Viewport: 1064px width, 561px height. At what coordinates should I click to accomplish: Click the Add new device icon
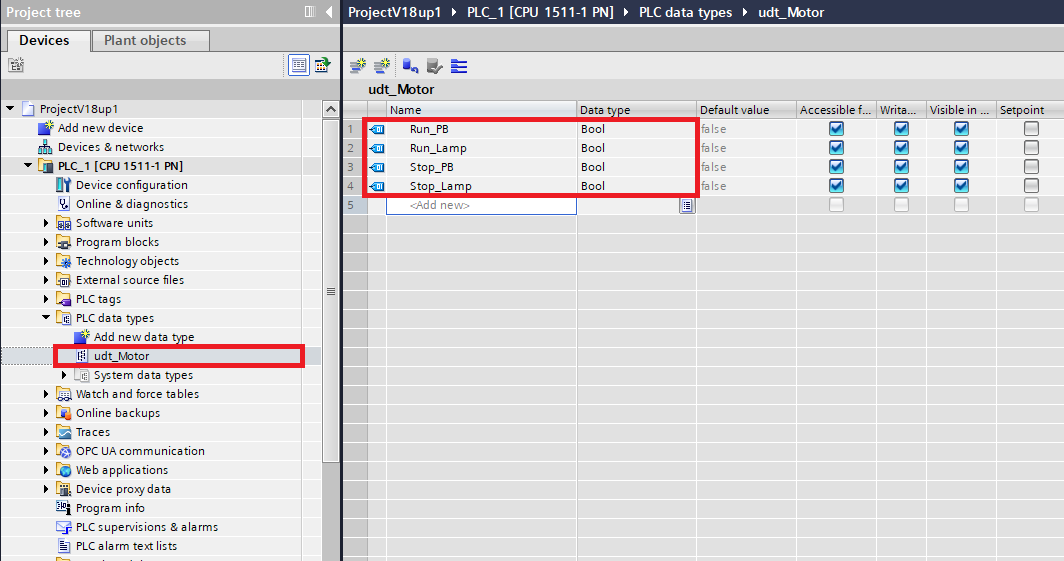coord(45,128)
